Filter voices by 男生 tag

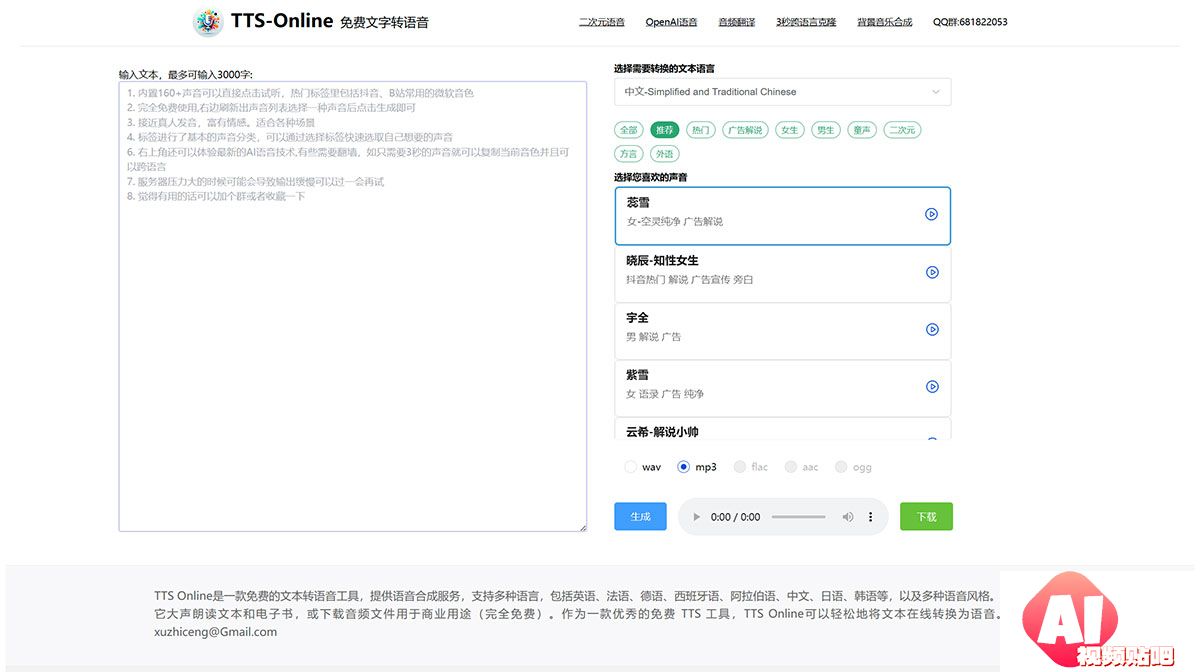tap(825, 130)
